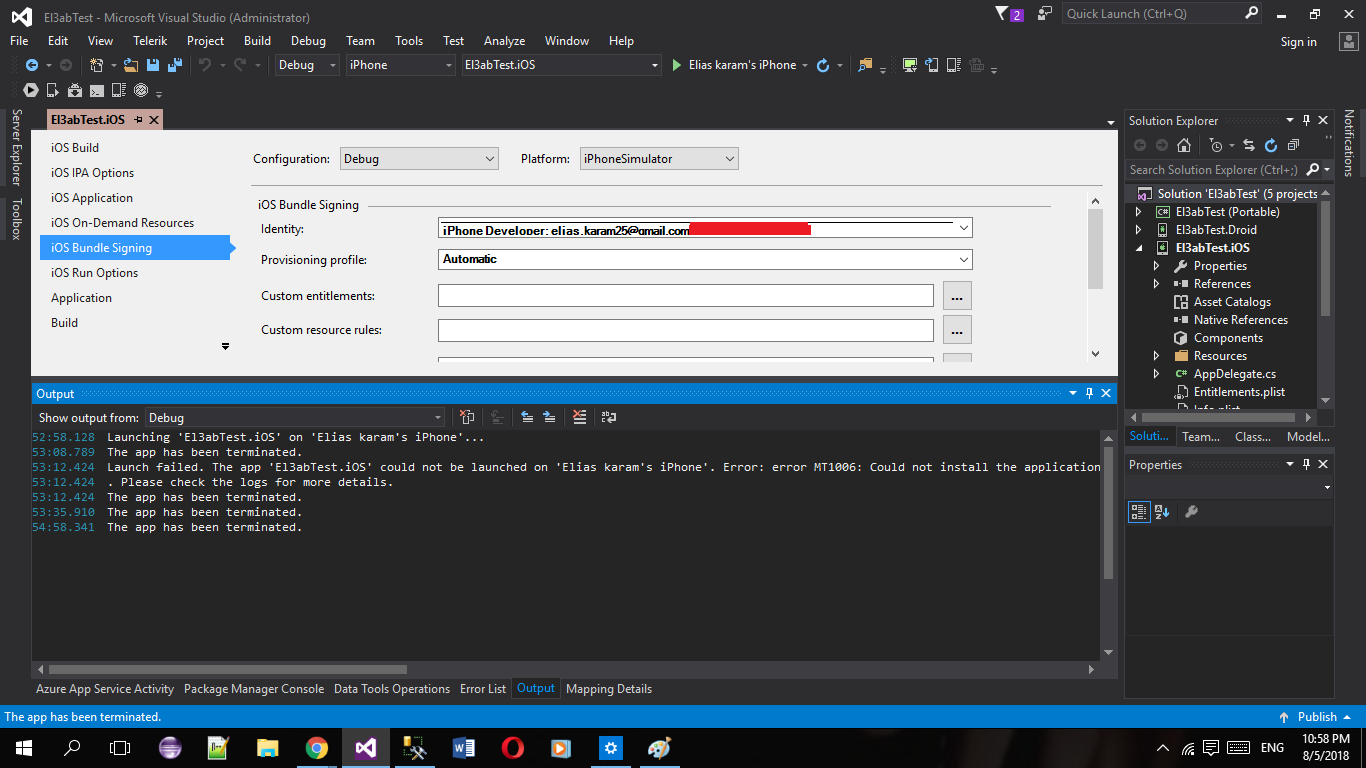1366x768 pixels.
Task: Click the Property Pages wrench icon in Properties
Action: coord(1191,512)
